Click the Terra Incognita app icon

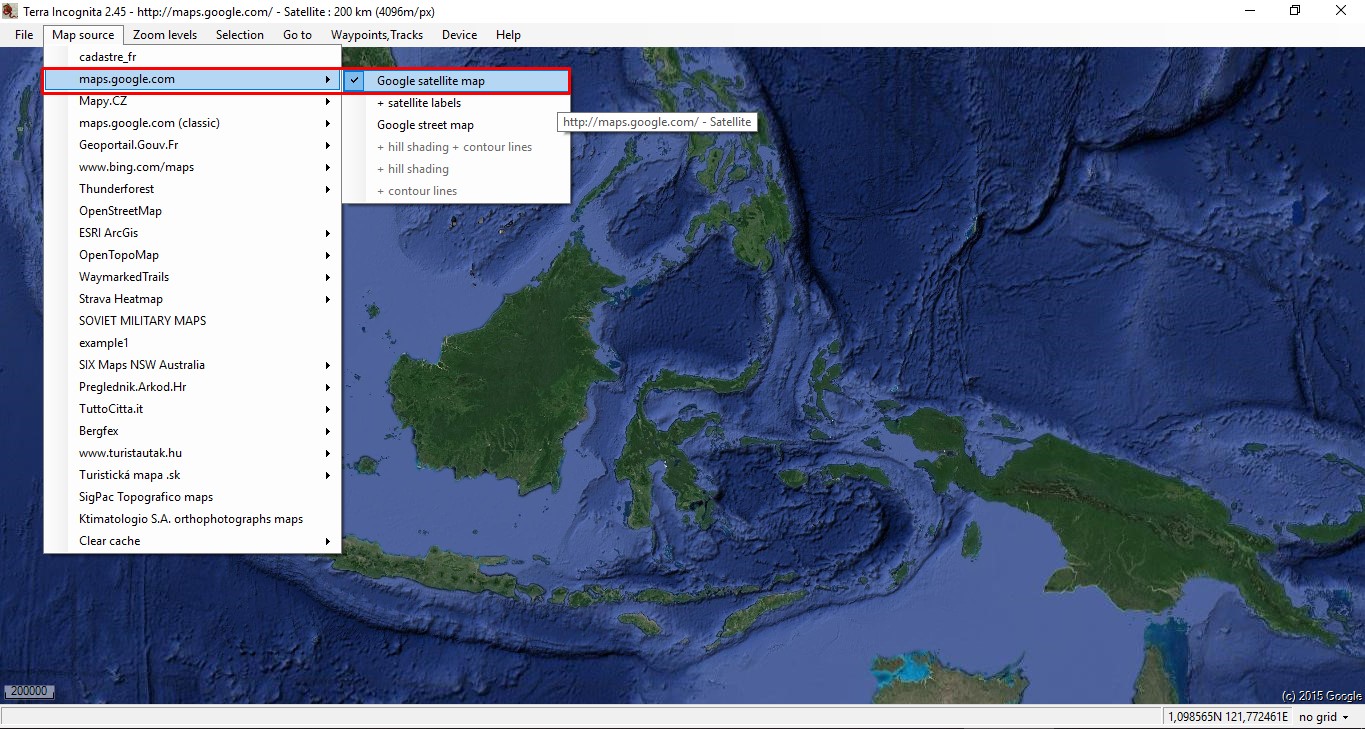coord(11,10)
